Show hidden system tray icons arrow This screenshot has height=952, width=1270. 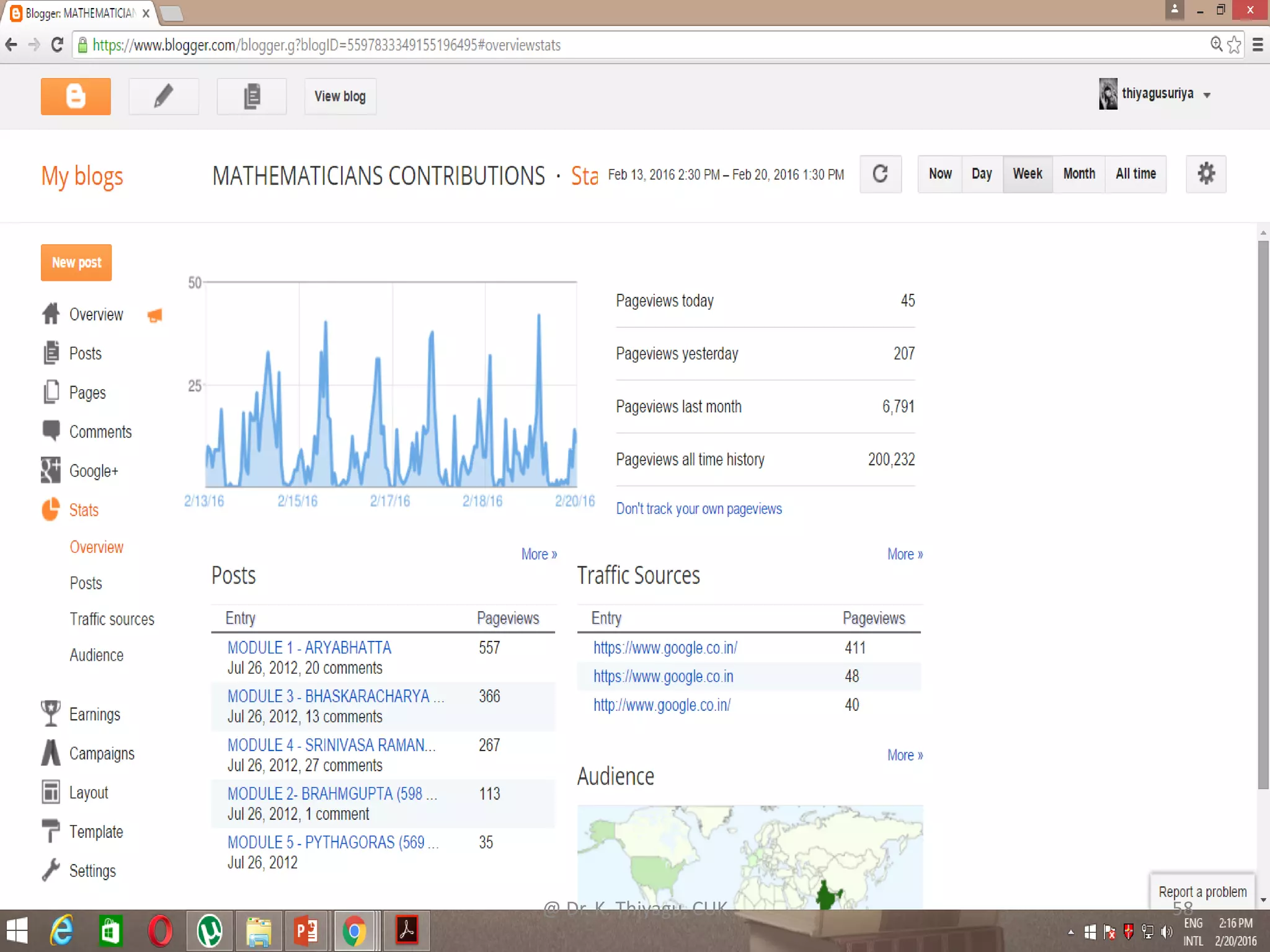[x=1071, y=932]
